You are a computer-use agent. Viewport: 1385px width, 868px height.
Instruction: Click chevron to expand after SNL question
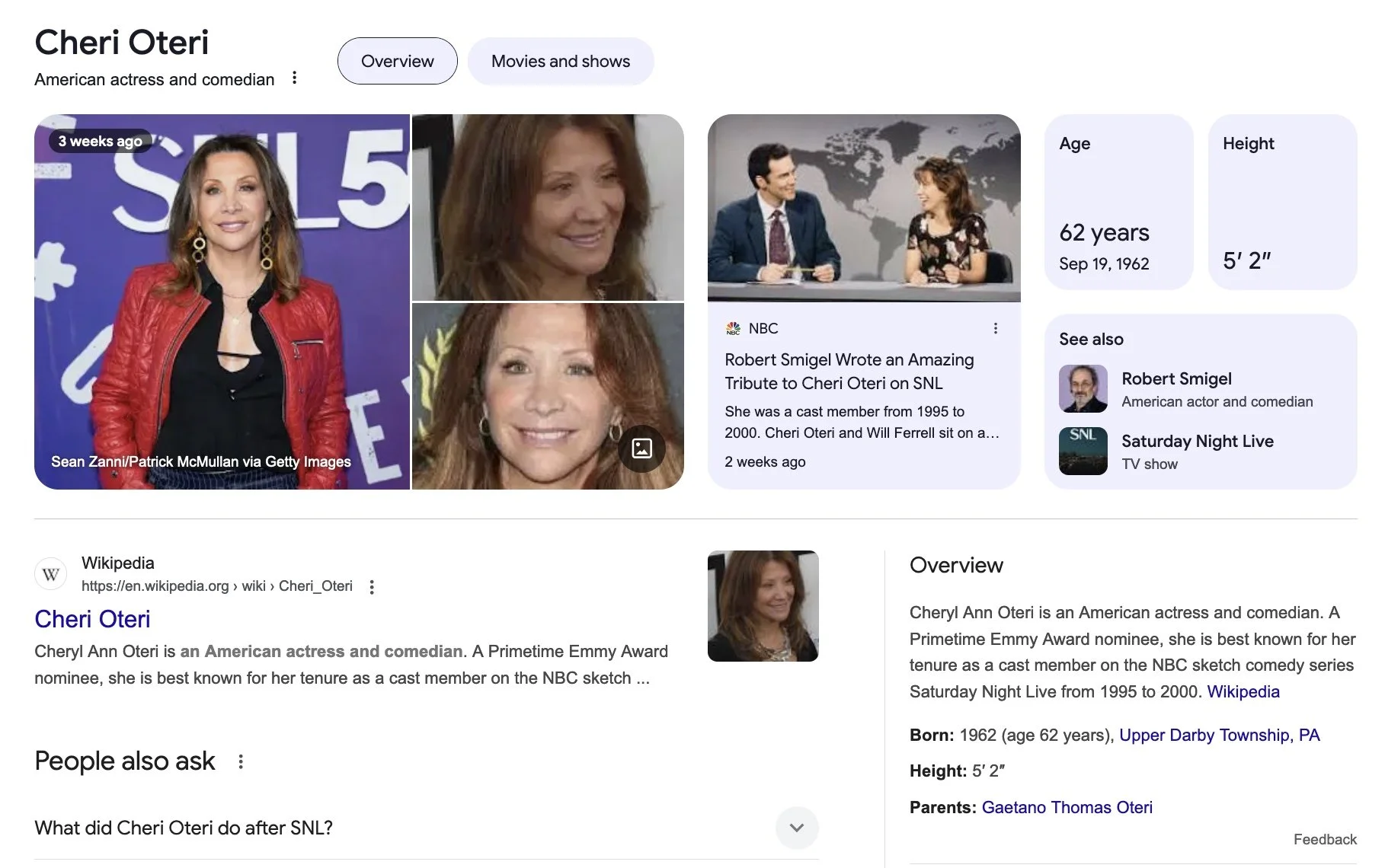[x=797, y=828]
